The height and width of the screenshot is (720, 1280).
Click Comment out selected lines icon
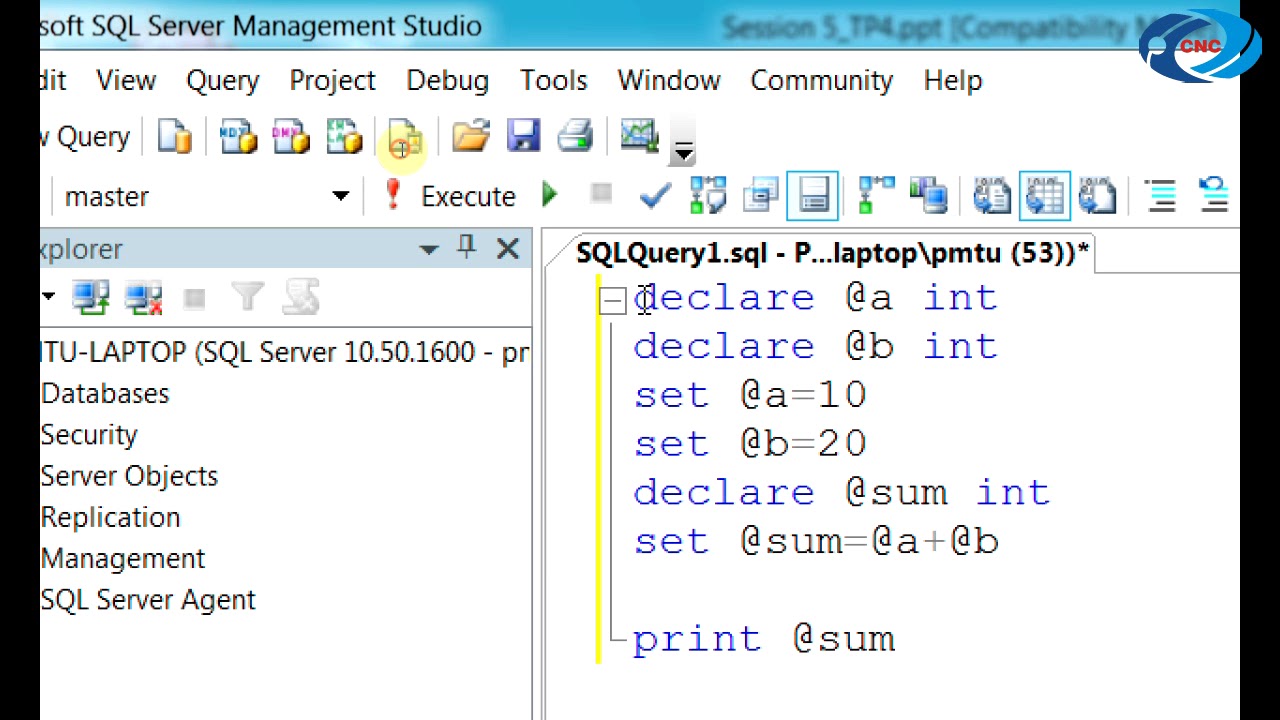(x=1162, y=196)
